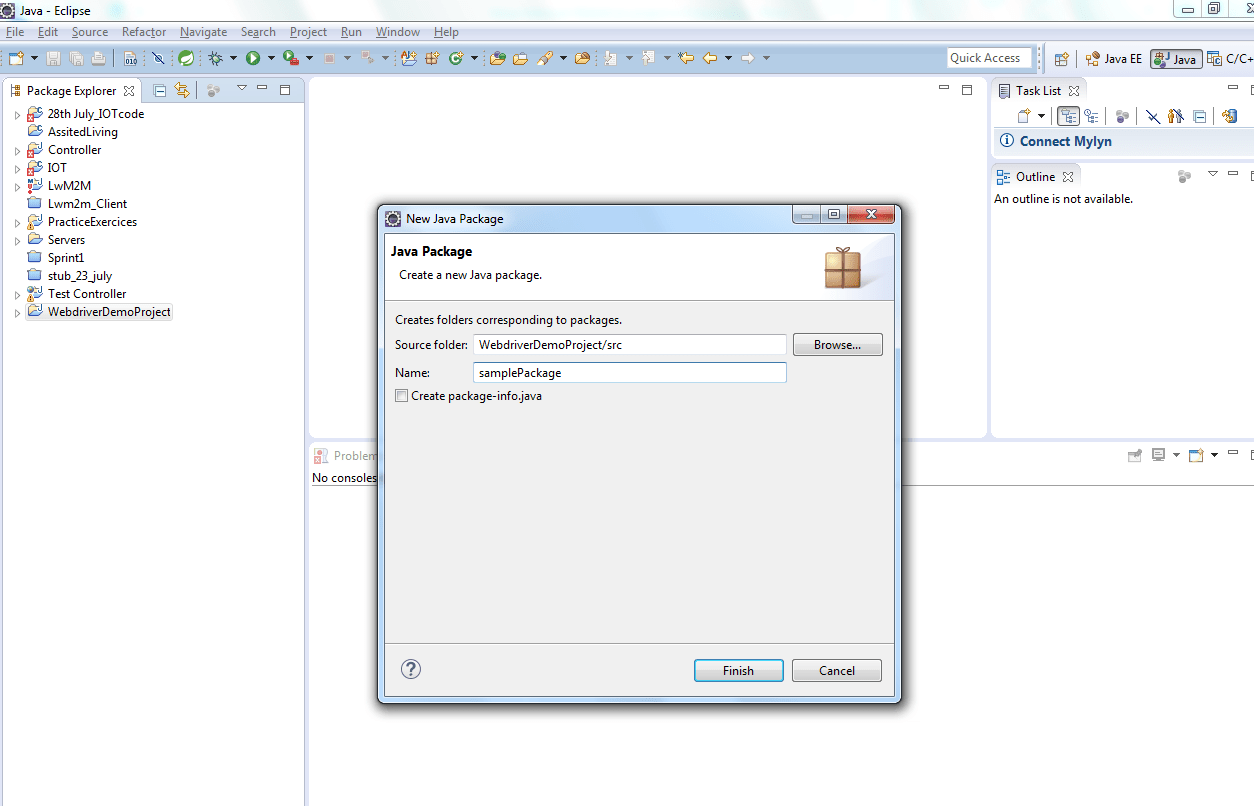1254x806 pixels.
Task: Click the green Run button in toolbar
Action: pos(253,58)
